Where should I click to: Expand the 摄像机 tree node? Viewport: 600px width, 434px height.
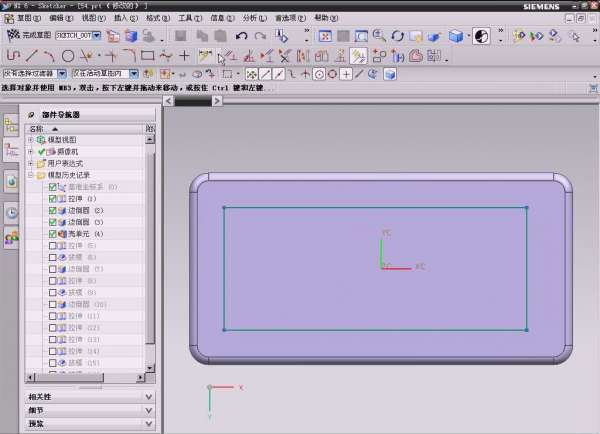31,152
